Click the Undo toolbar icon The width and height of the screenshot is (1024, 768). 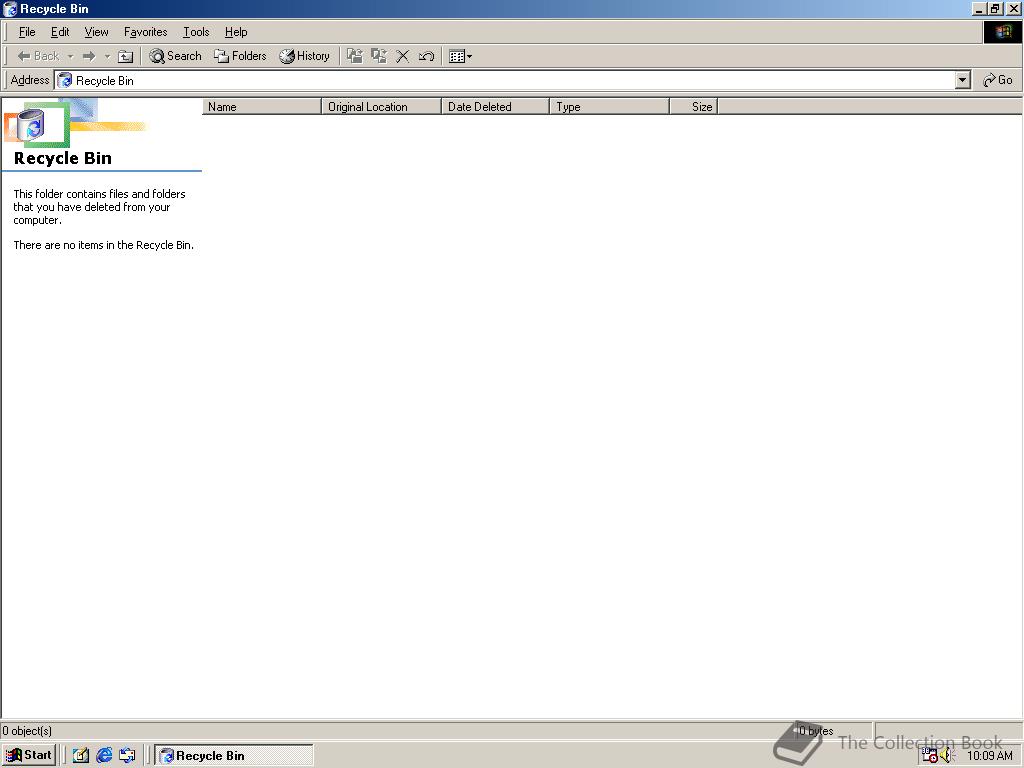tap(426, 56)
